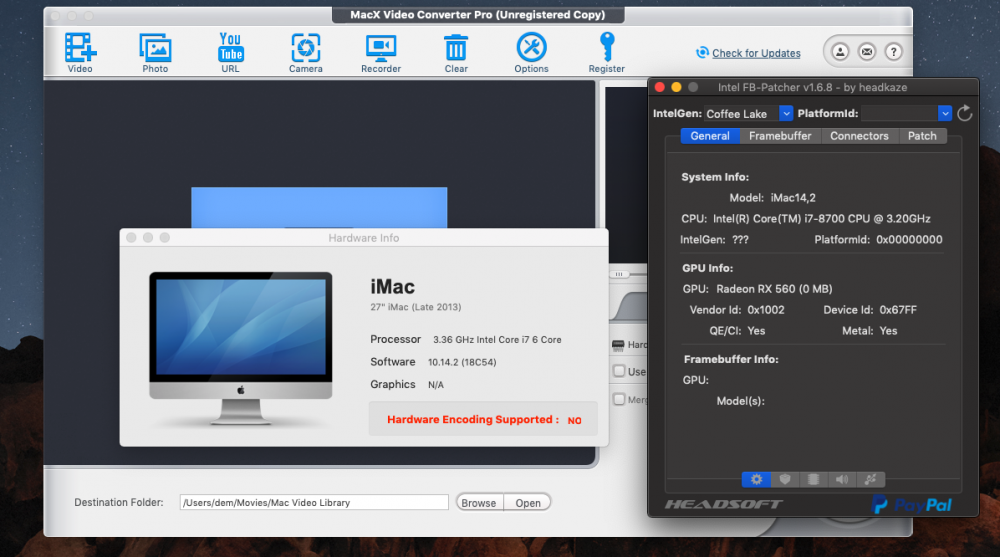The image size is (1000, 557).
Task: Select the chip segment in FB-Patcher
Action: tap(813, 479)
